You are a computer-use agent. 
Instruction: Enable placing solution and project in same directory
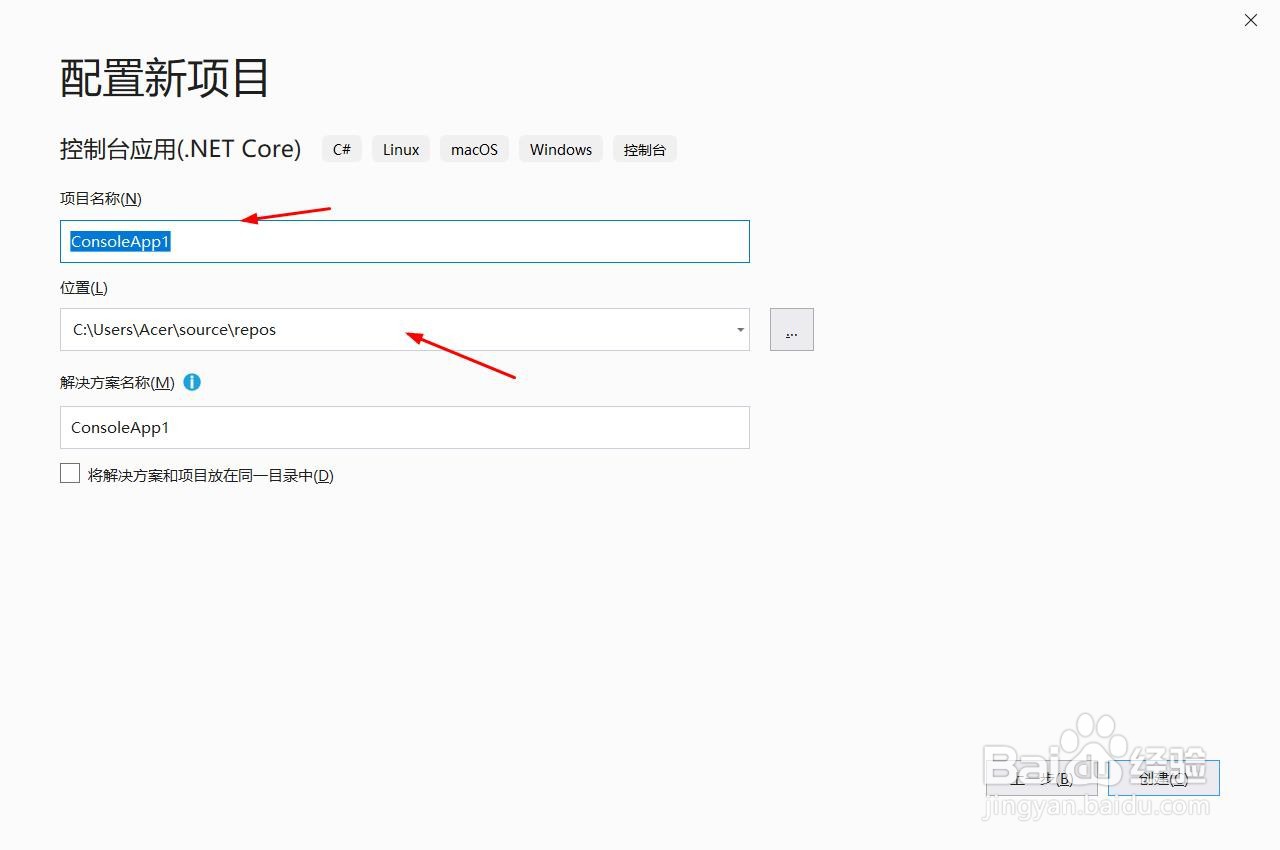70,474
